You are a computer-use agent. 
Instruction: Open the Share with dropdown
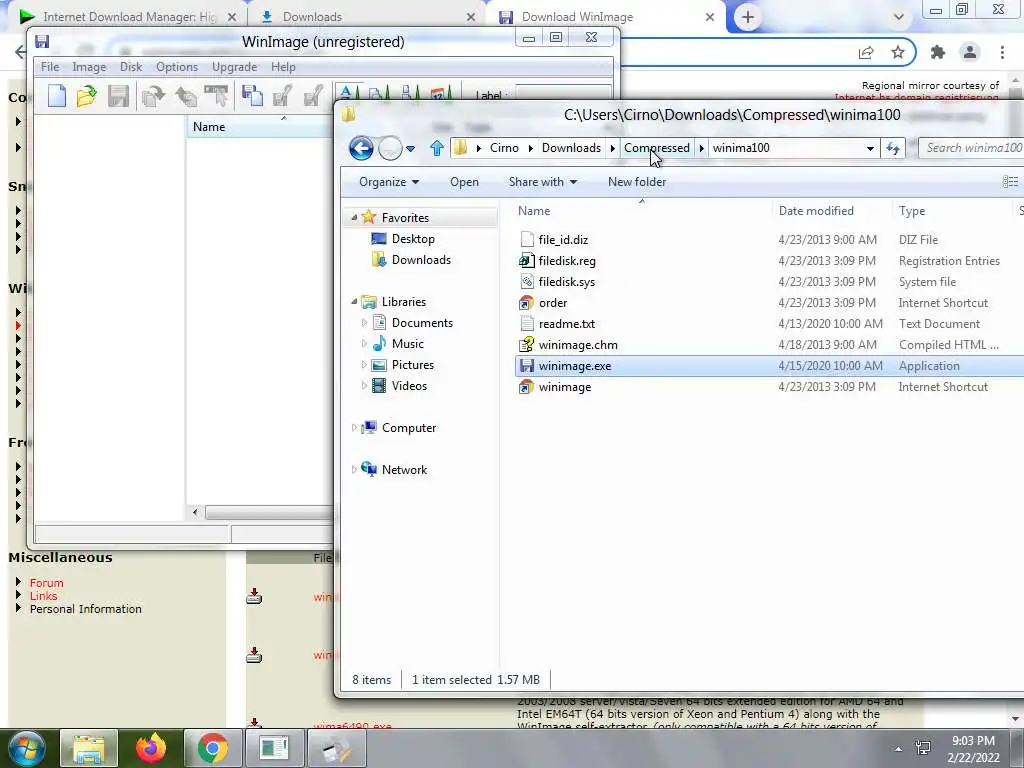pyautogui.click(x=543, y=182)
